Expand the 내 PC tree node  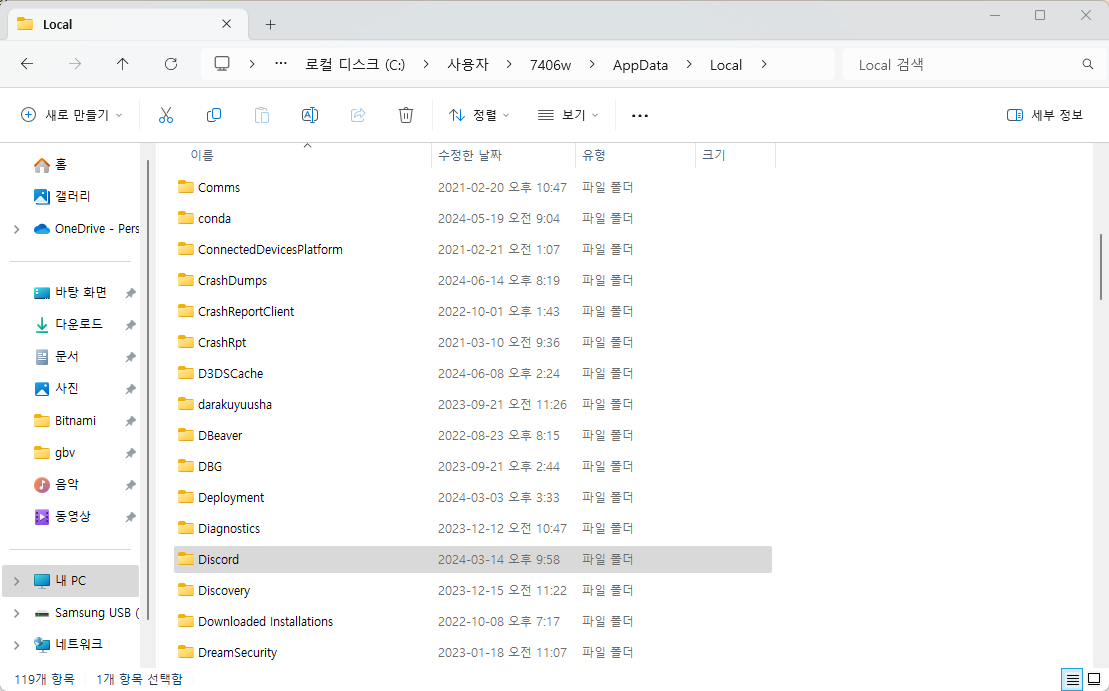(x=16, y=581)
